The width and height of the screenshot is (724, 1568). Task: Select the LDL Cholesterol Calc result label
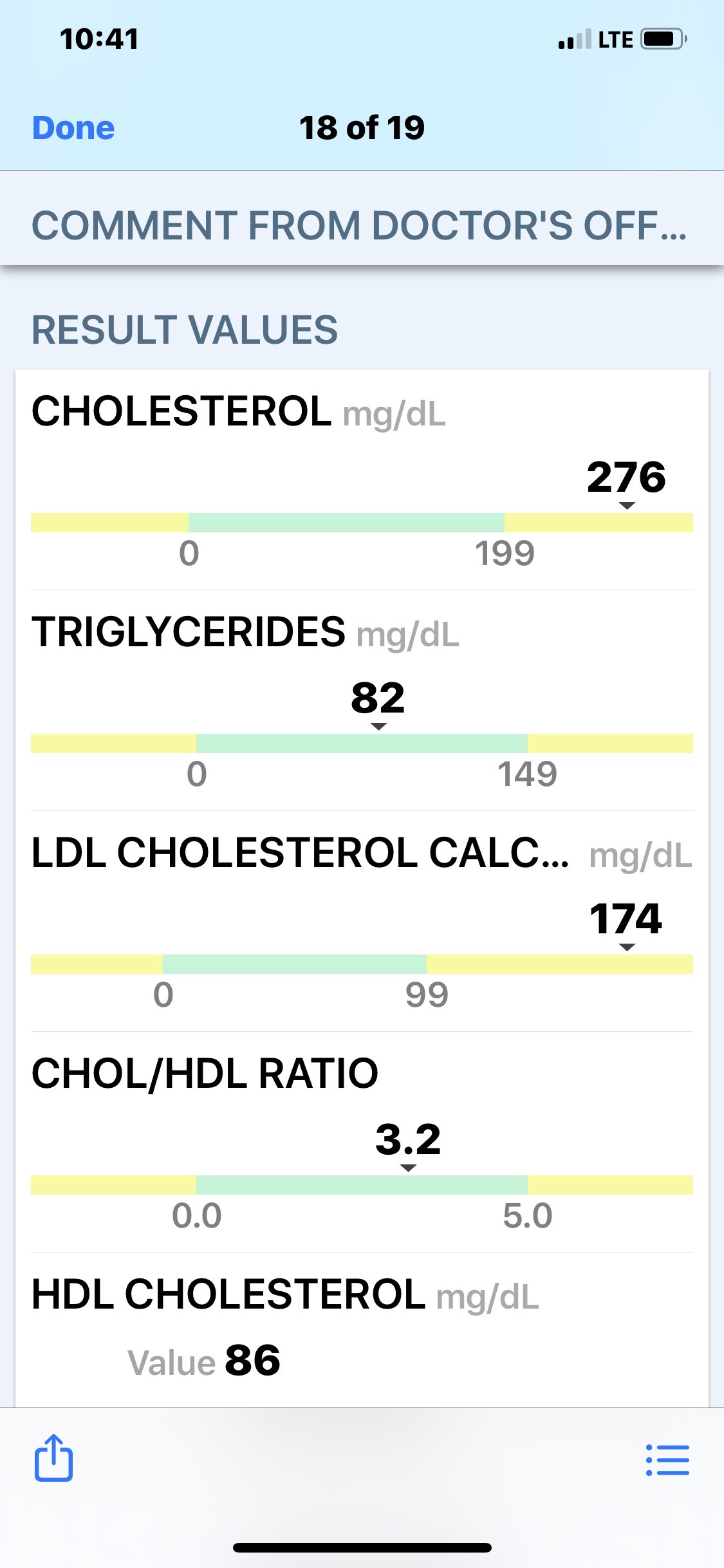(300, 854)
